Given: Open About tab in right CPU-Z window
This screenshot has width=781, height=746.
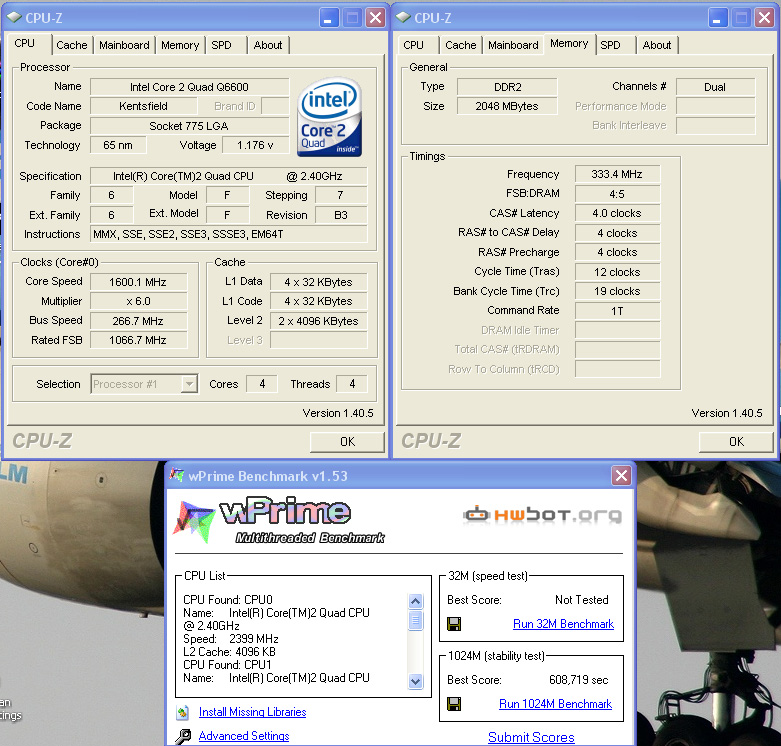Looking at the screenshot, I should coord(657,45).
